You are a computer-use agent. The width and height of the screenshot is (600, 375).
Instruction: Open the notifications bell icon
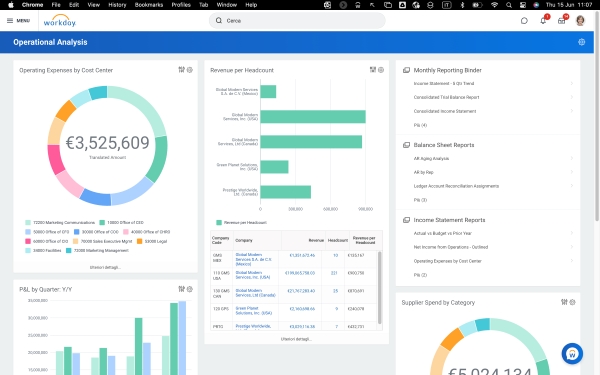pyautogui.click(x=543, y=21)
